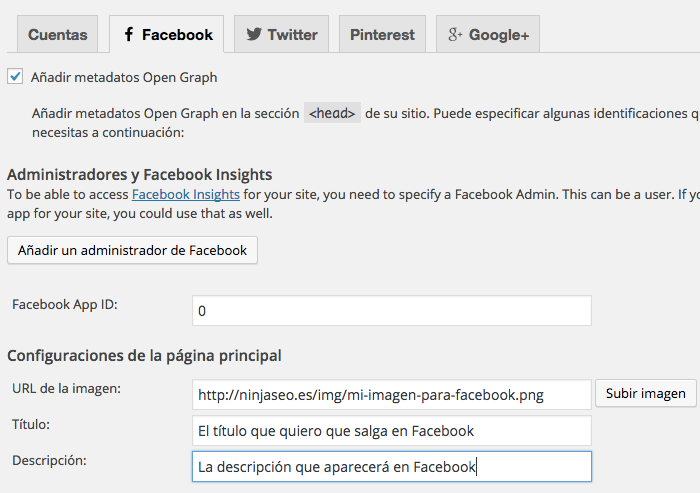Click the Facebook logo icon in tab
Image resolution: width=700 pixels, height=493 pixels.
(x=129, y=35)
